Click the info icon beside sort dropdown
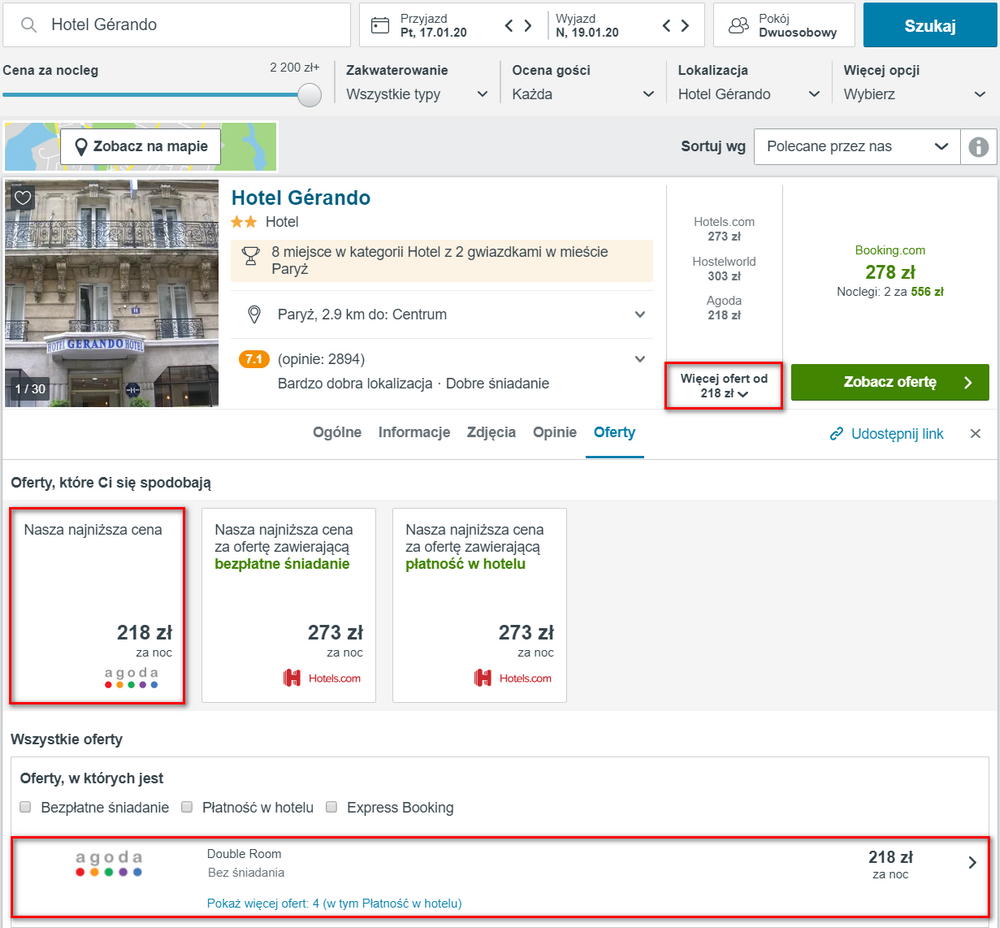This screenshot has width=1000, height=928. coord(978,146)
